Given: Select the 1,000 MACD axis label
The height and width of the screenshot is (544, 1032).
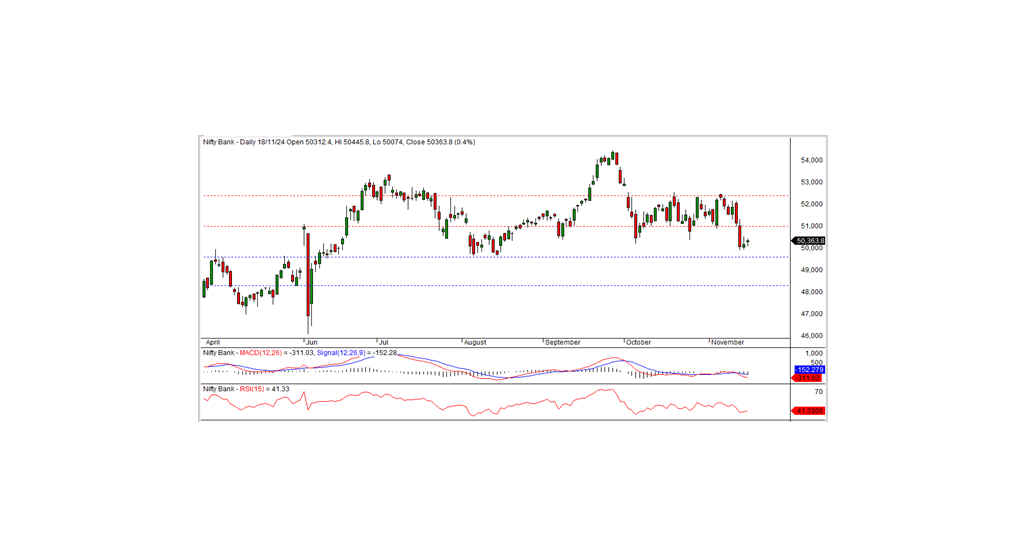Looking at the screenshot, I should click(x=814, y=354).
